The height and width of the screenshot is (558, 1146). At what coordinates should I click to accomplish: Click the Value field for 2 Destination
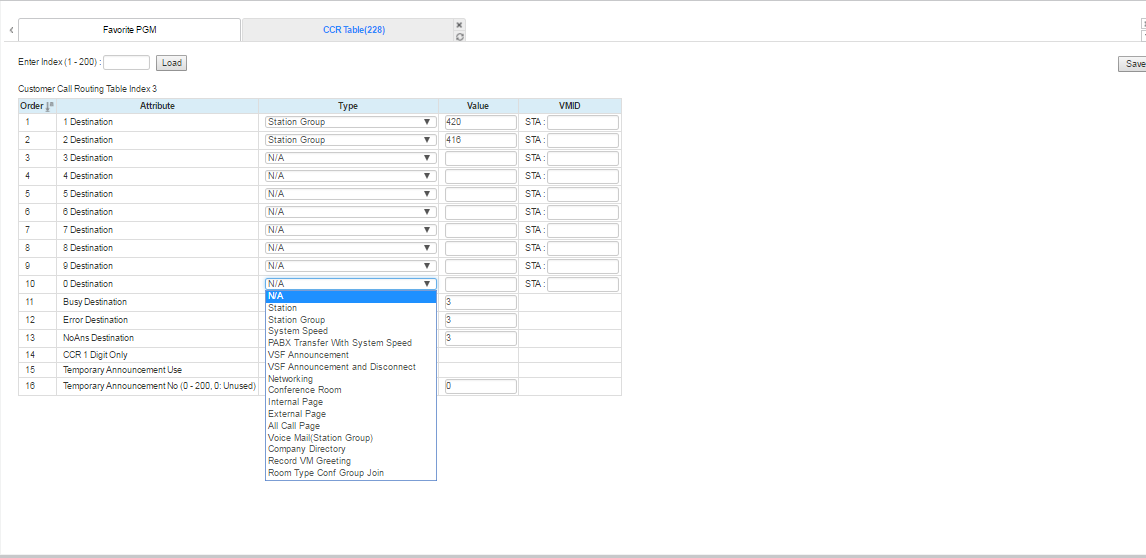coord(480,140)
